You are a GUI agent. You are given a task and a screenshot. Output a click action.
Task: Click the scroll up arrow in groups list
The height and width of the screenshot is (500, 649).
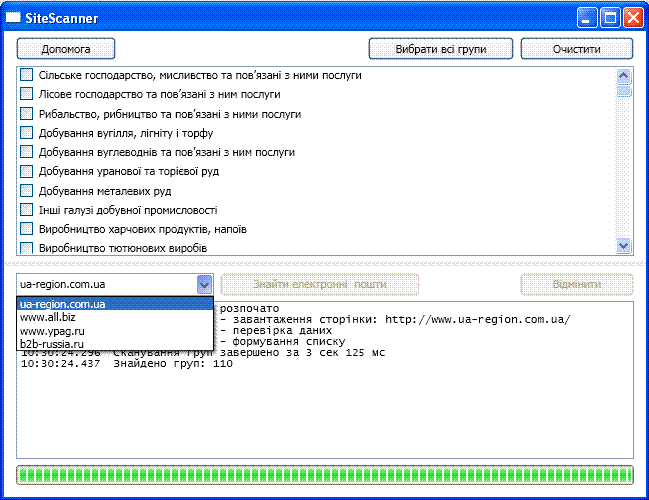(x=623, y=76)
